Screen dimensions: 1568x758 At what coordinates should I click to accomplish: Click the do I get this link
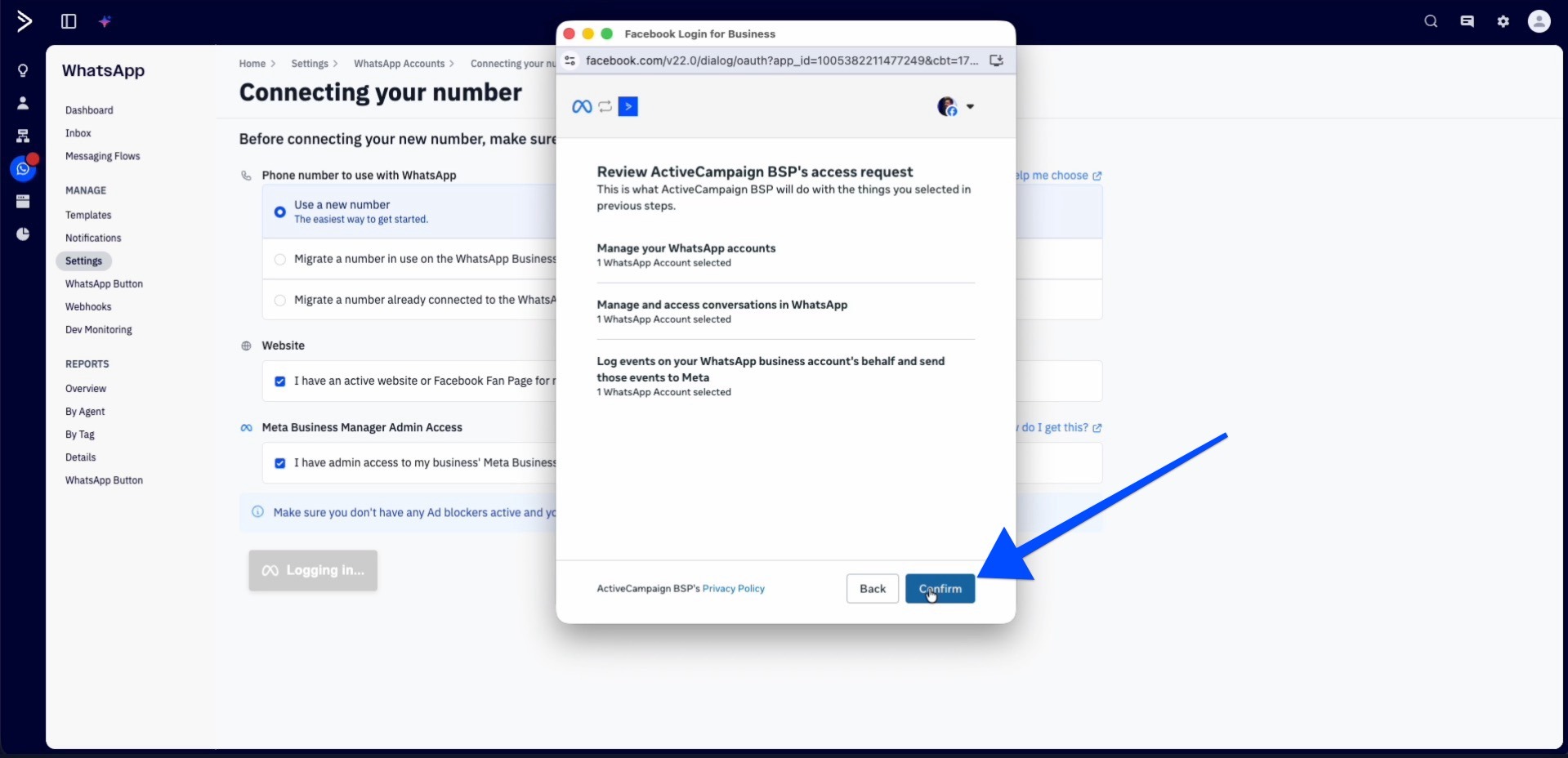point(1054,428)
